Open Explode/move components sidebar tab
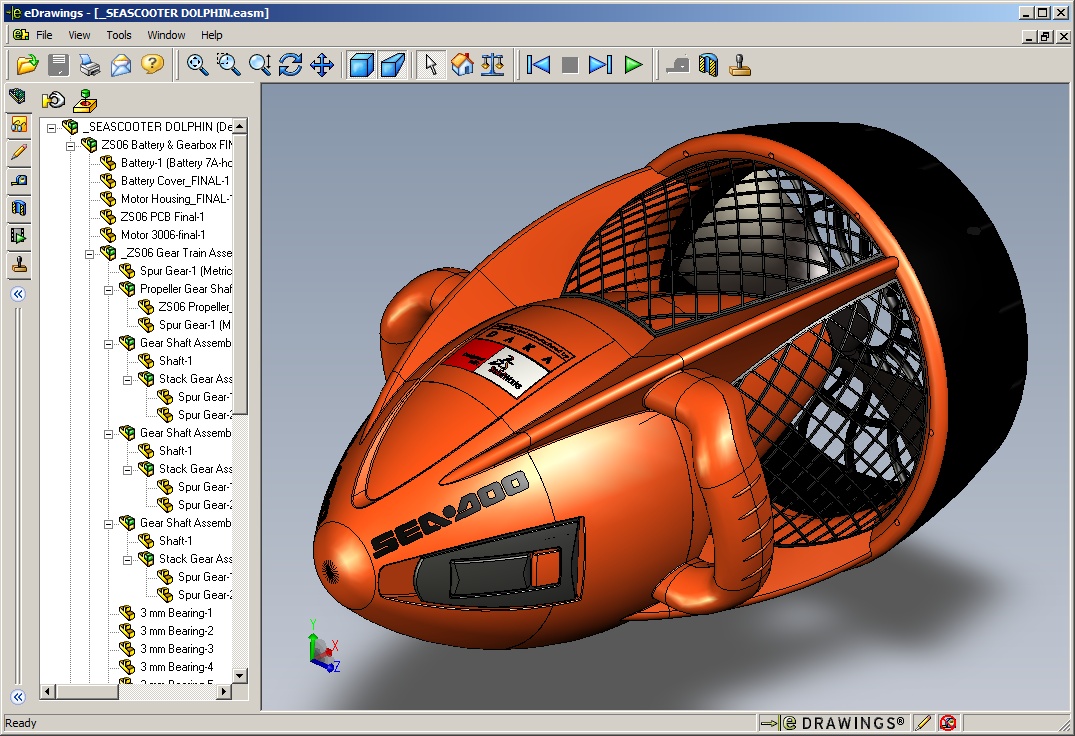 click(x=19, y=236)
